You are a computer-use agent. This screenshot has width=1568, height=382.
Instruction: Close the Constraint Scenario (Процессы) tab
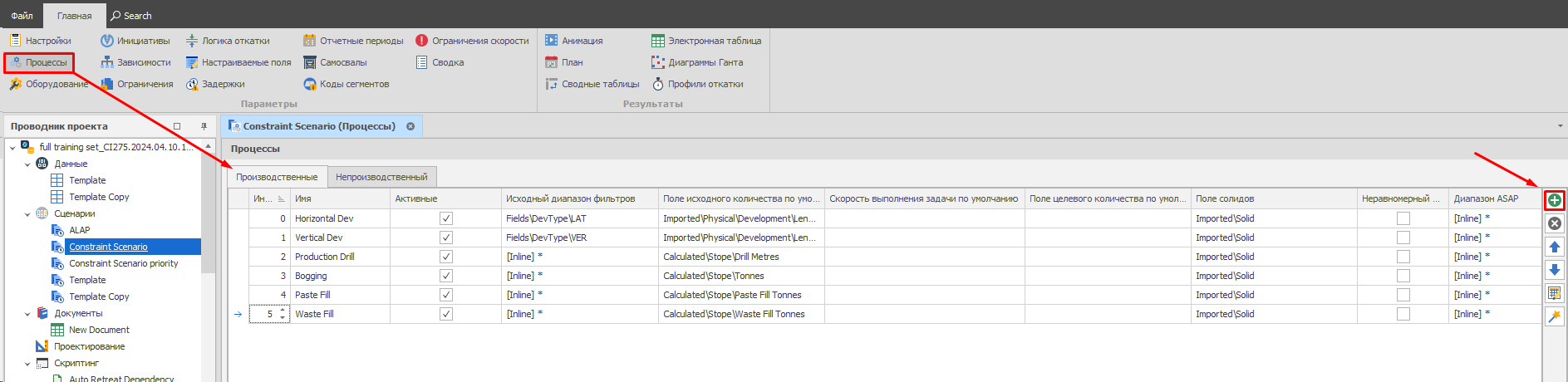click(410, 126)
